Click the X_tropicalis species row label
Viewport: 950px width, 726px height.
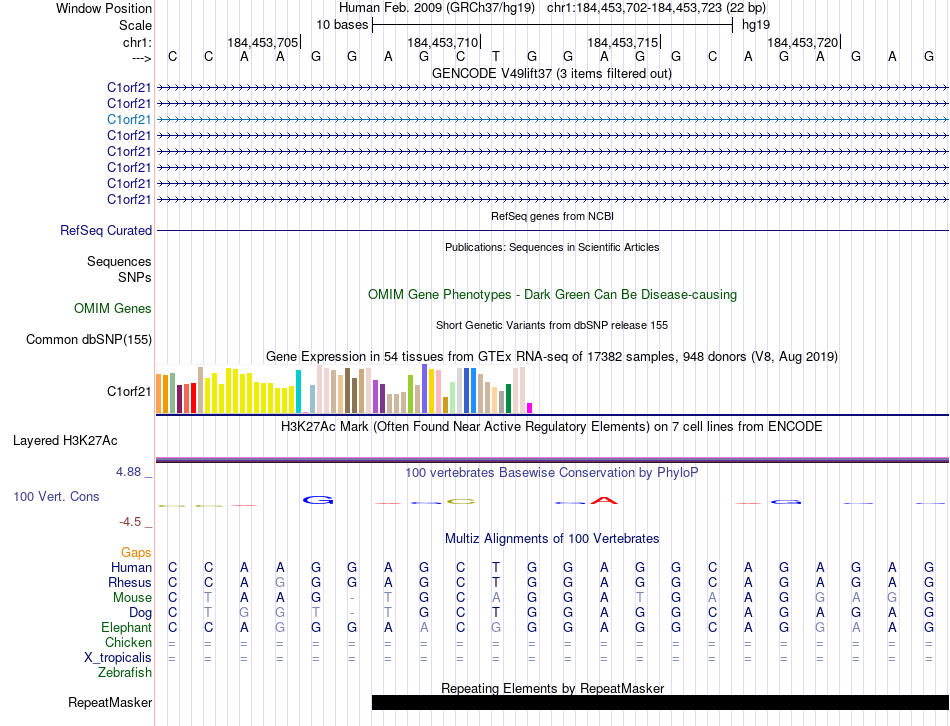118,657
